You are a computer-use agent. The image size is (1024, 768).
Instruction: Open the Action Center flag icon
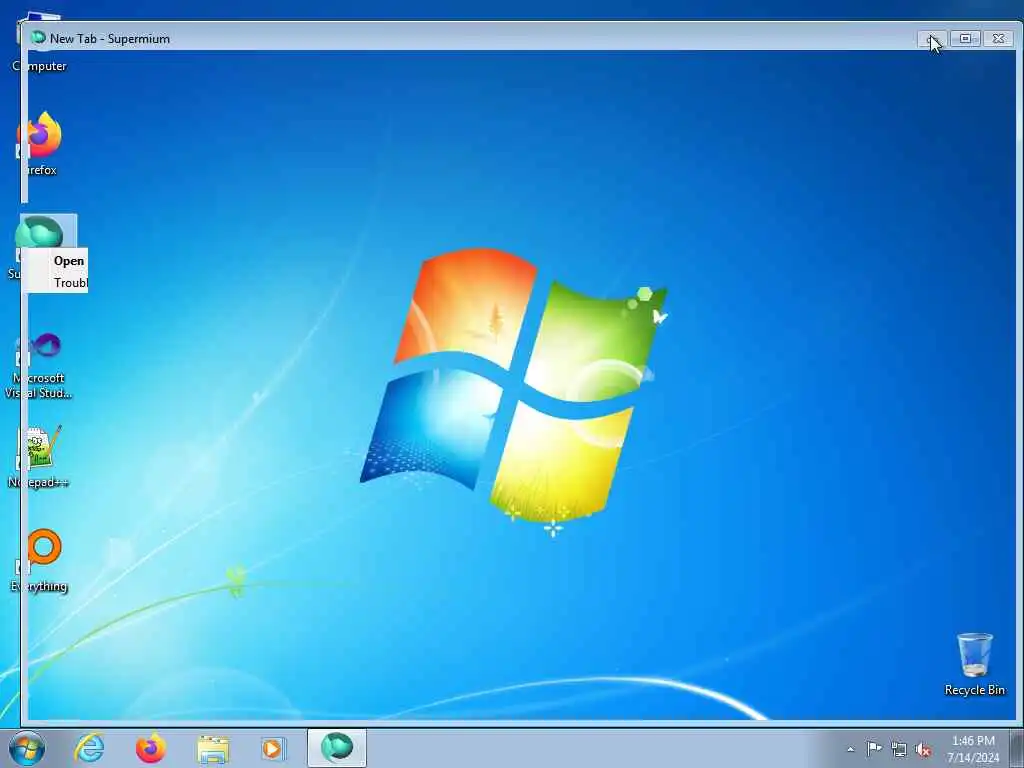(x=874, y=749)
